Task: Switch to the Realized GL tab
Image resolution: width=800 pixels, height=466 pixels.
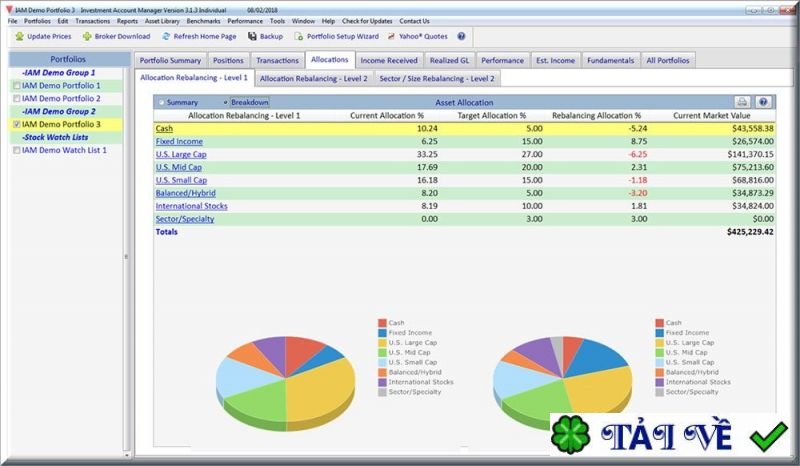Action: tap(449, 60)
